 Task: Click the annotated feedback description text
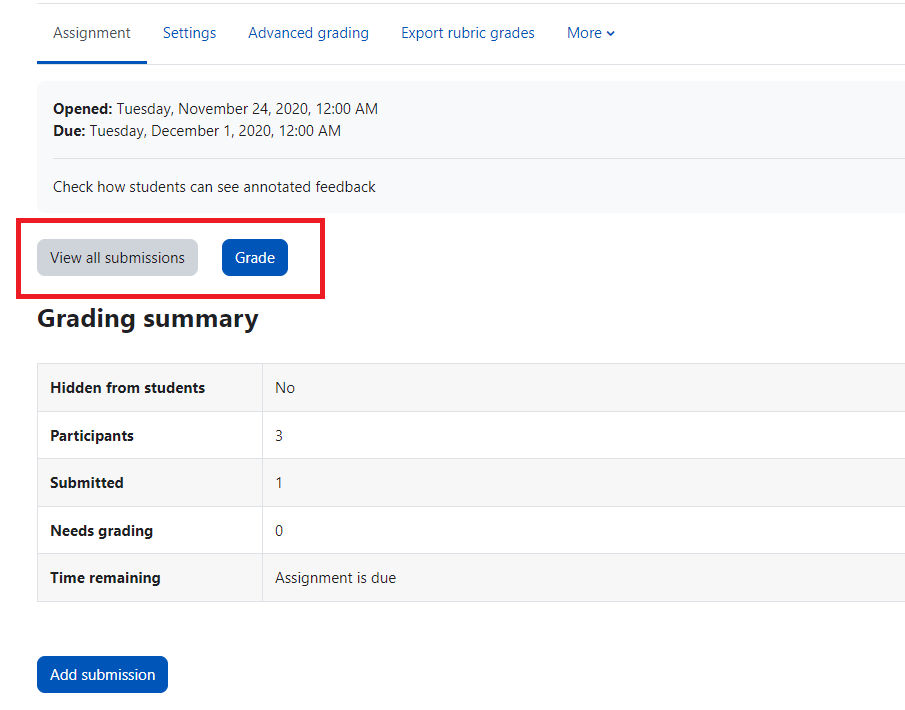tap(214, 186)
